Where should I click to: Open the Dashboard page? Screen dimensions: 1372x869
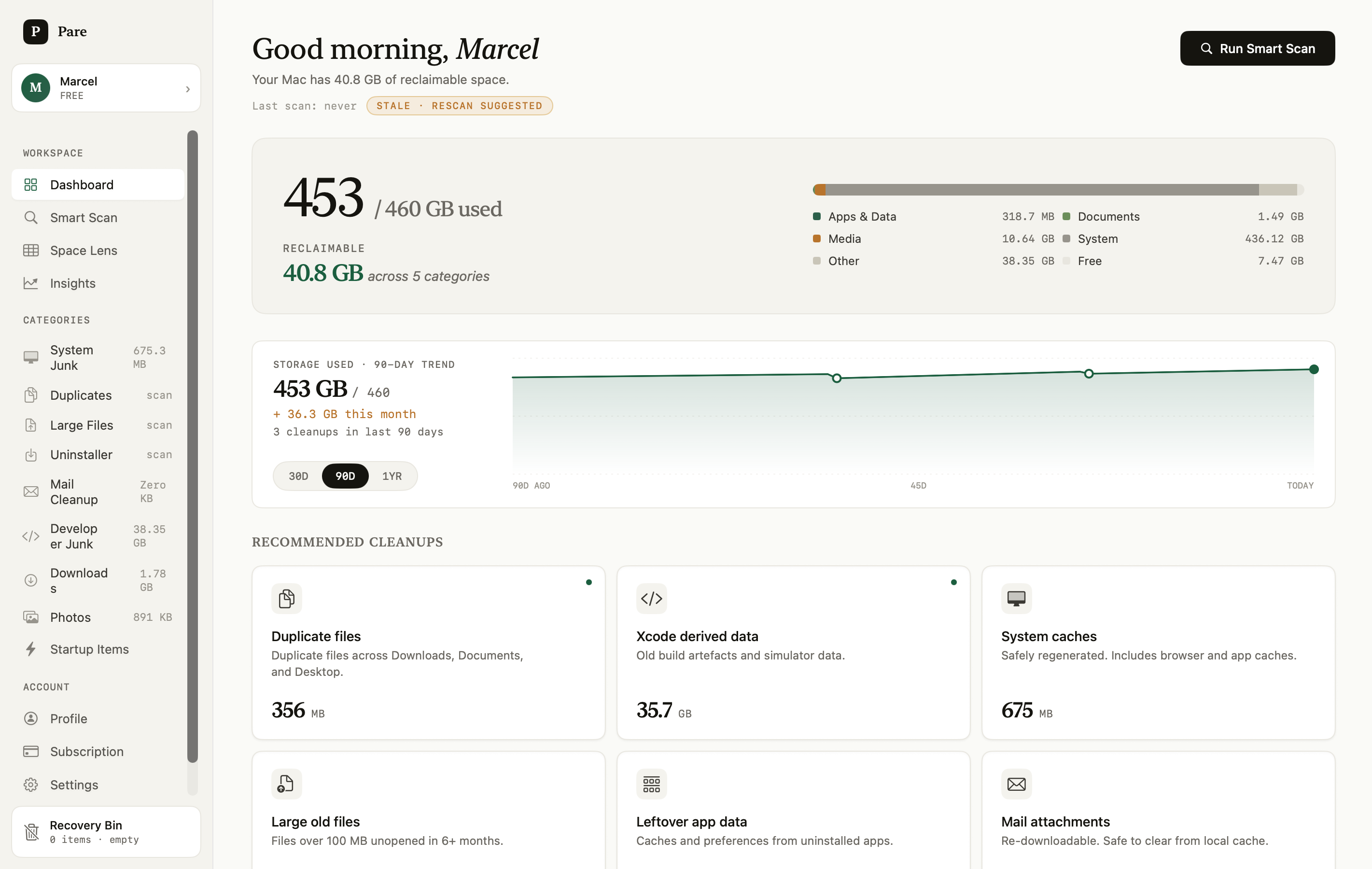tap(98, 184)
